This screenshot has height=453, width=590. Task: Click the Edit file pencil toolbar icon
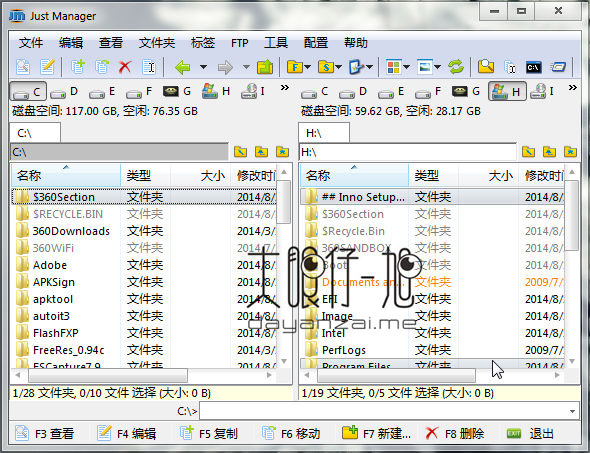click(47, 67)
